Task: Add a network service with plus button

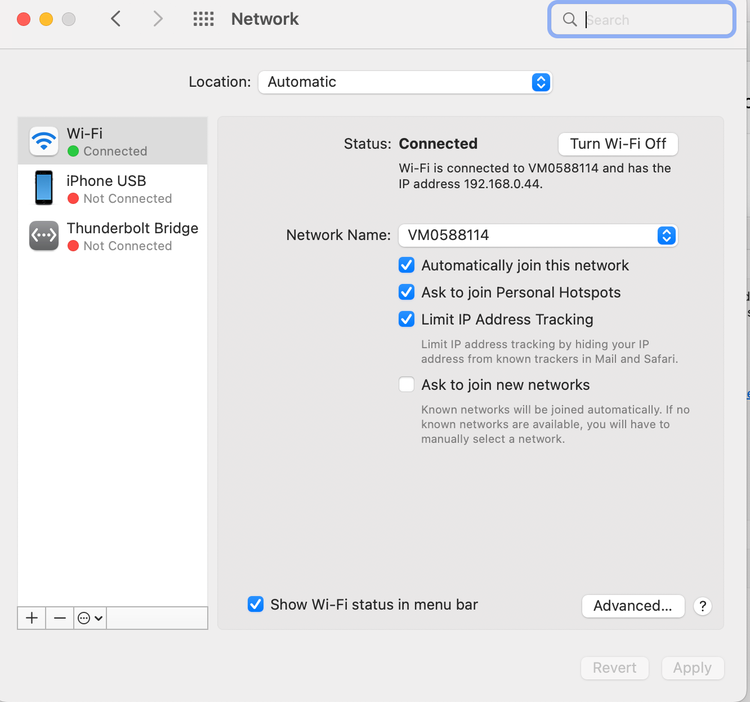Action: (32, 618)
